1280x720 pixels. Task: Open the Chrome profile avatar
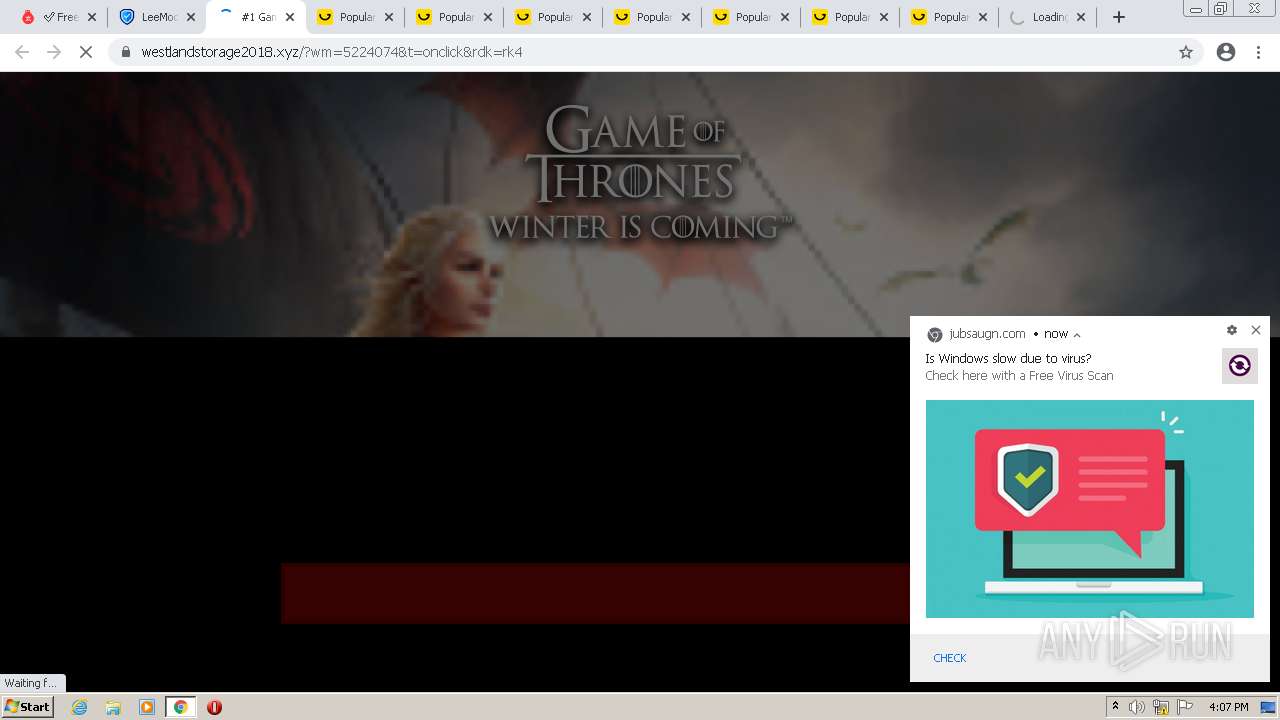[1226, 52]
